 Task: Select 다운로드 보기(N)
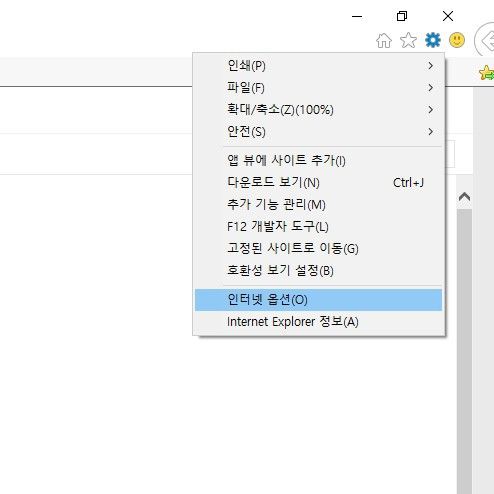coord(318,182)
